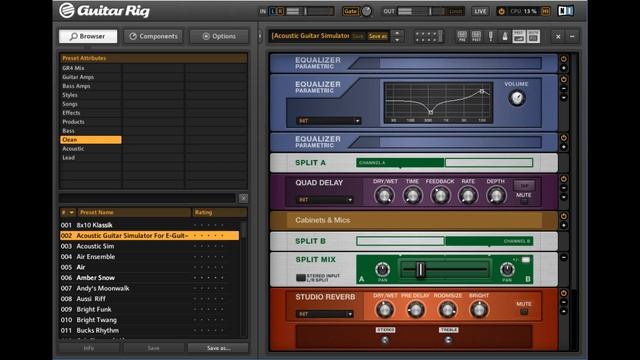640x360 pixels.
Task: Click the Quad Delay TAP button
Action: tap(524, 185)
